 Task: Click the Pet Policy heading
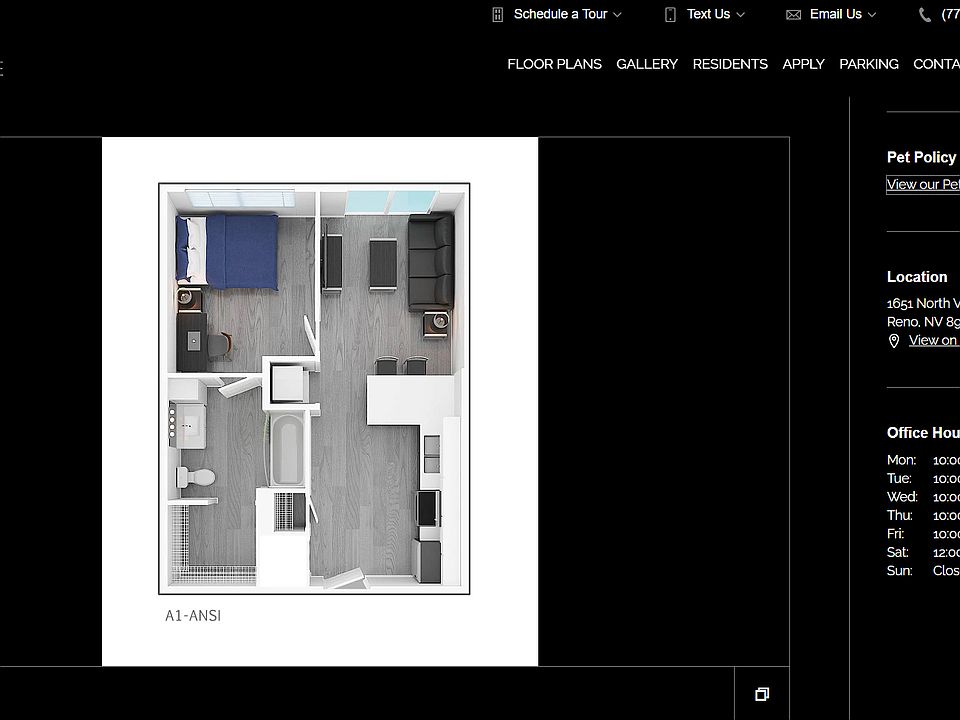[x=921, y=157]
